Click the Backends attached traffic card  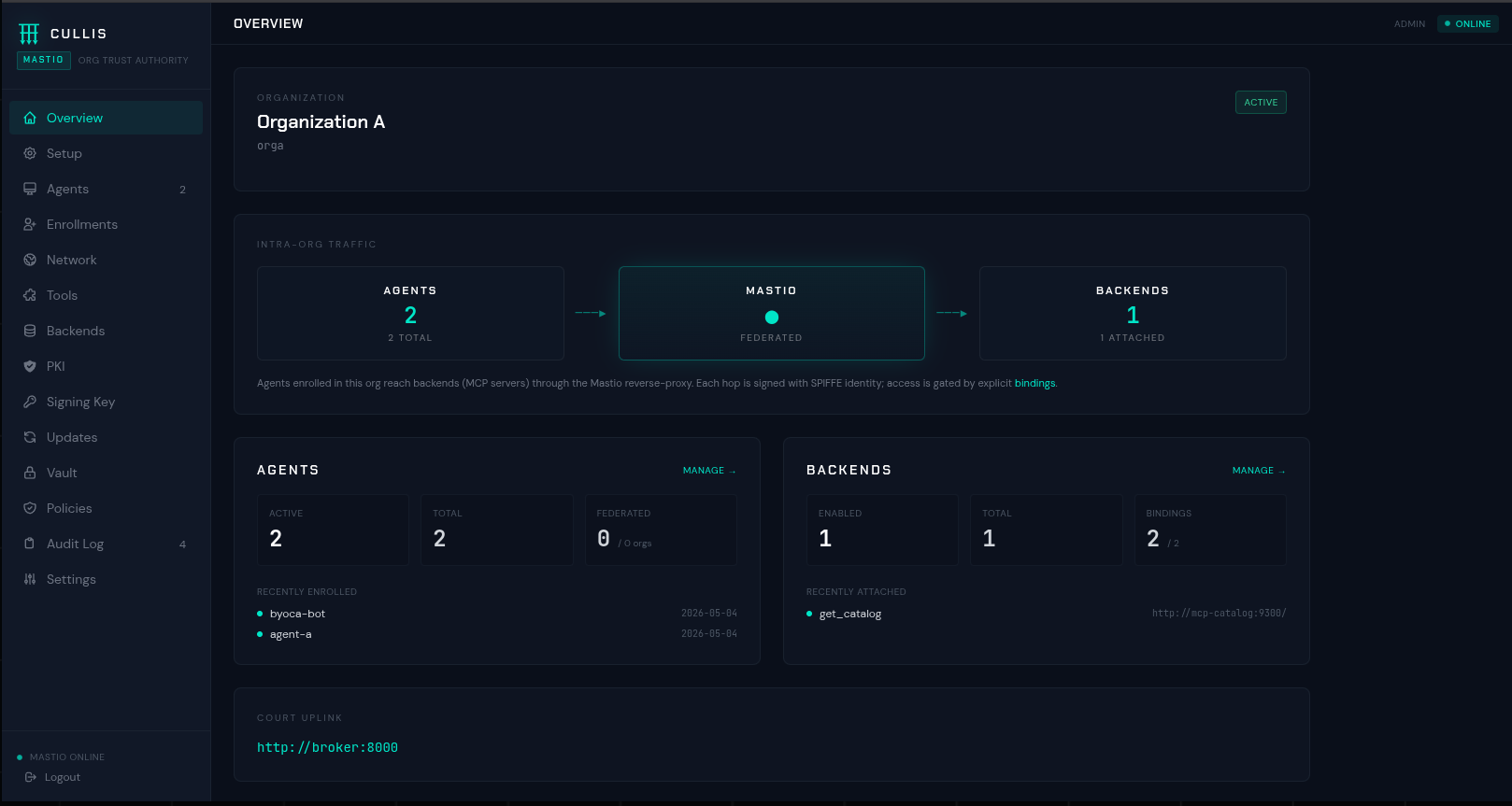[1133, 314]
